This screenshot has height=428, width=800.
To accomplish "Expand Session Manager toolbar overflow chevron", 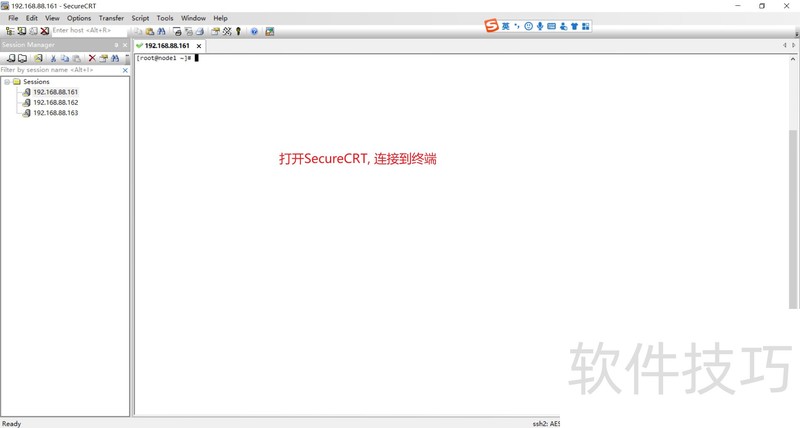I will pyautogui.click(x=127, y=59).
